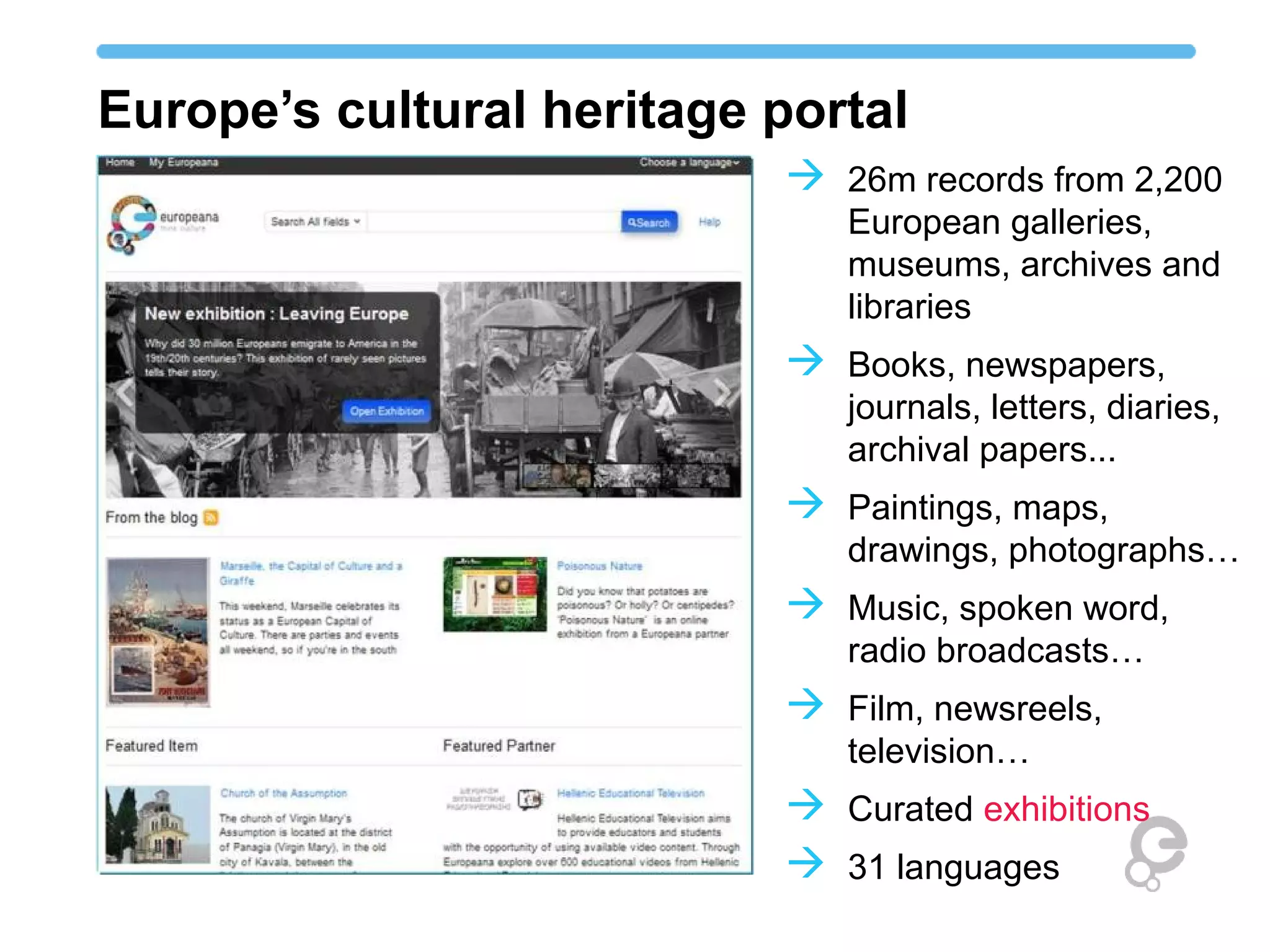Expand the Choose a language menu
The image size is (1270, 952).
click(689, 162)
